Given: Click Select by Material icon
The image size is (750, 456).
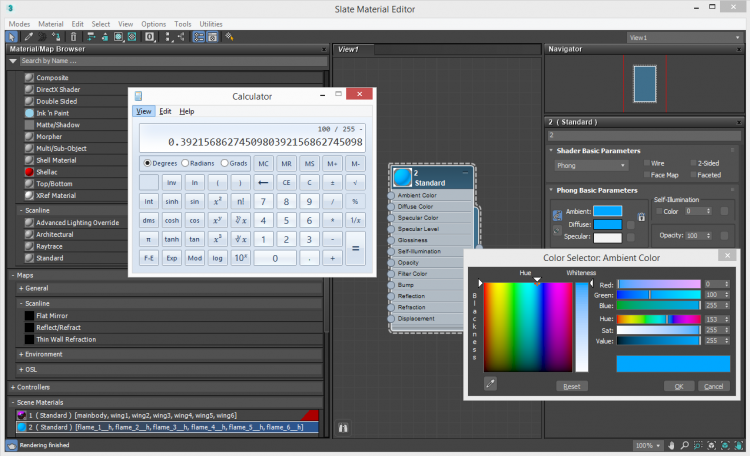Looking at the screenshot, I should [229, 37].
